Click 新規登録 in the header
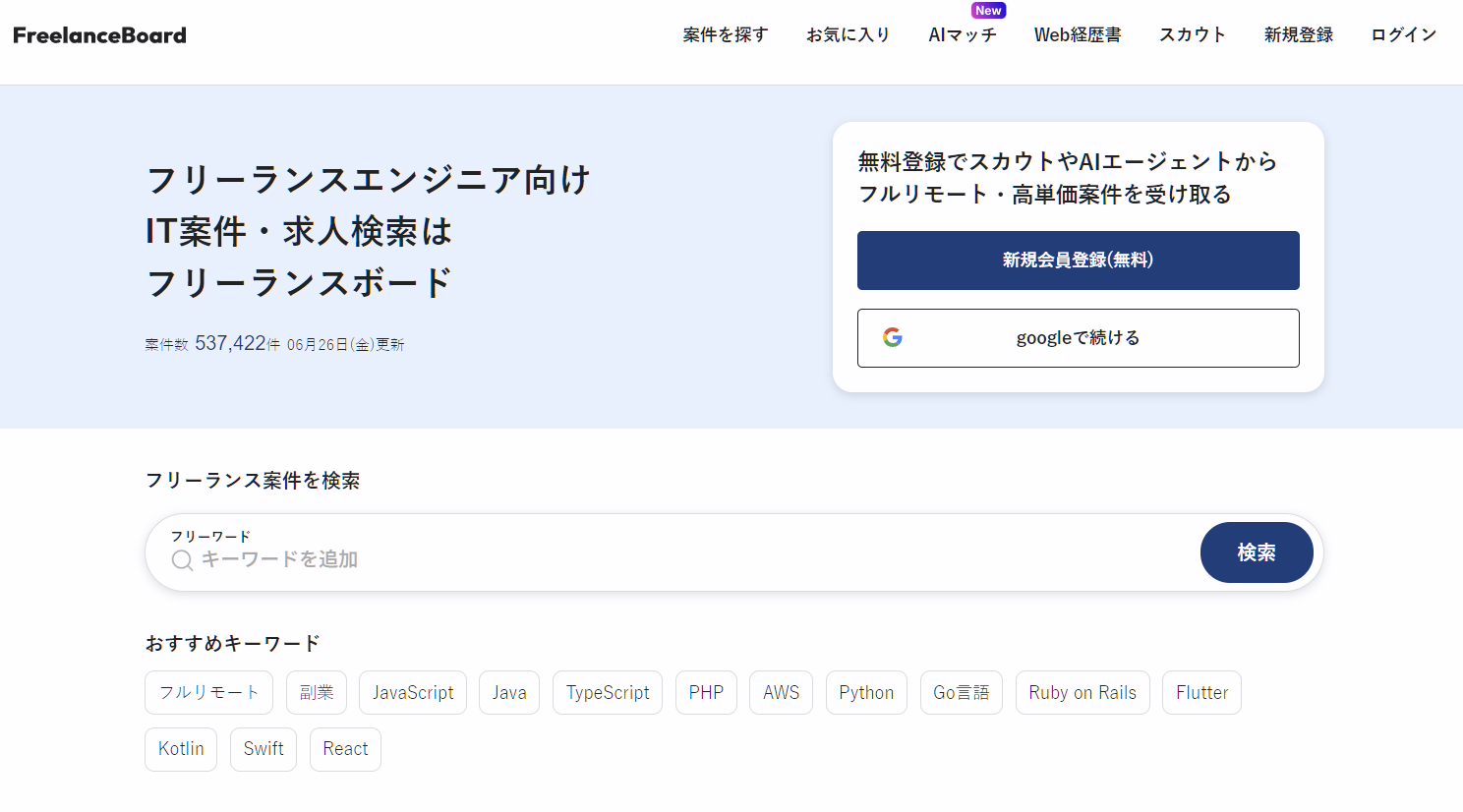Screen dimensions: 1463x812 click(x=1299, y=35)
